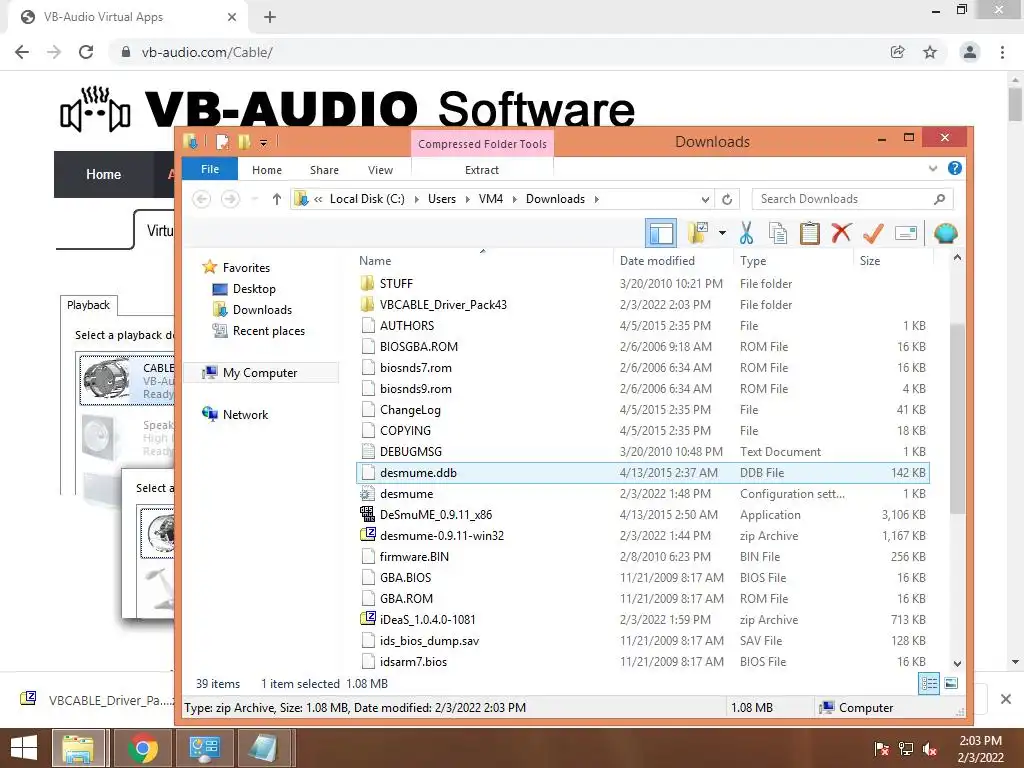Click the folder options icon in toolbar
The width and height of the screenshot is (1024, 768).
(x=697, y=233)
